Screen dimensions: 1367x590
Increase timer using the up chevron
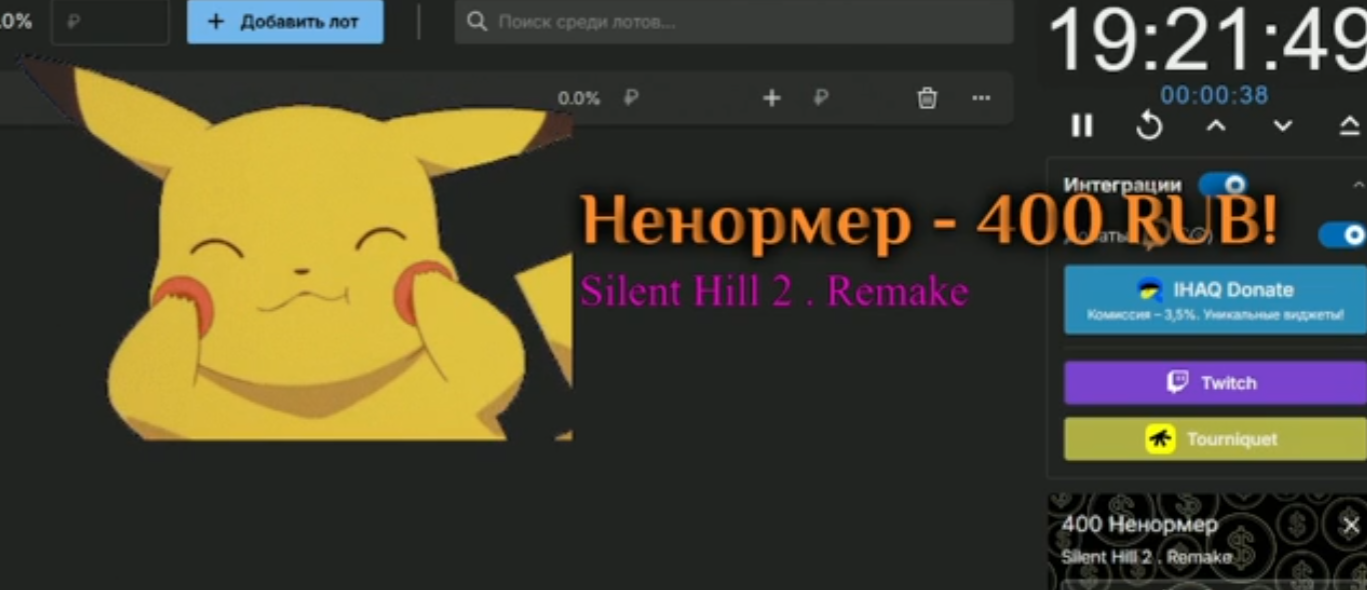(1215, 125)
